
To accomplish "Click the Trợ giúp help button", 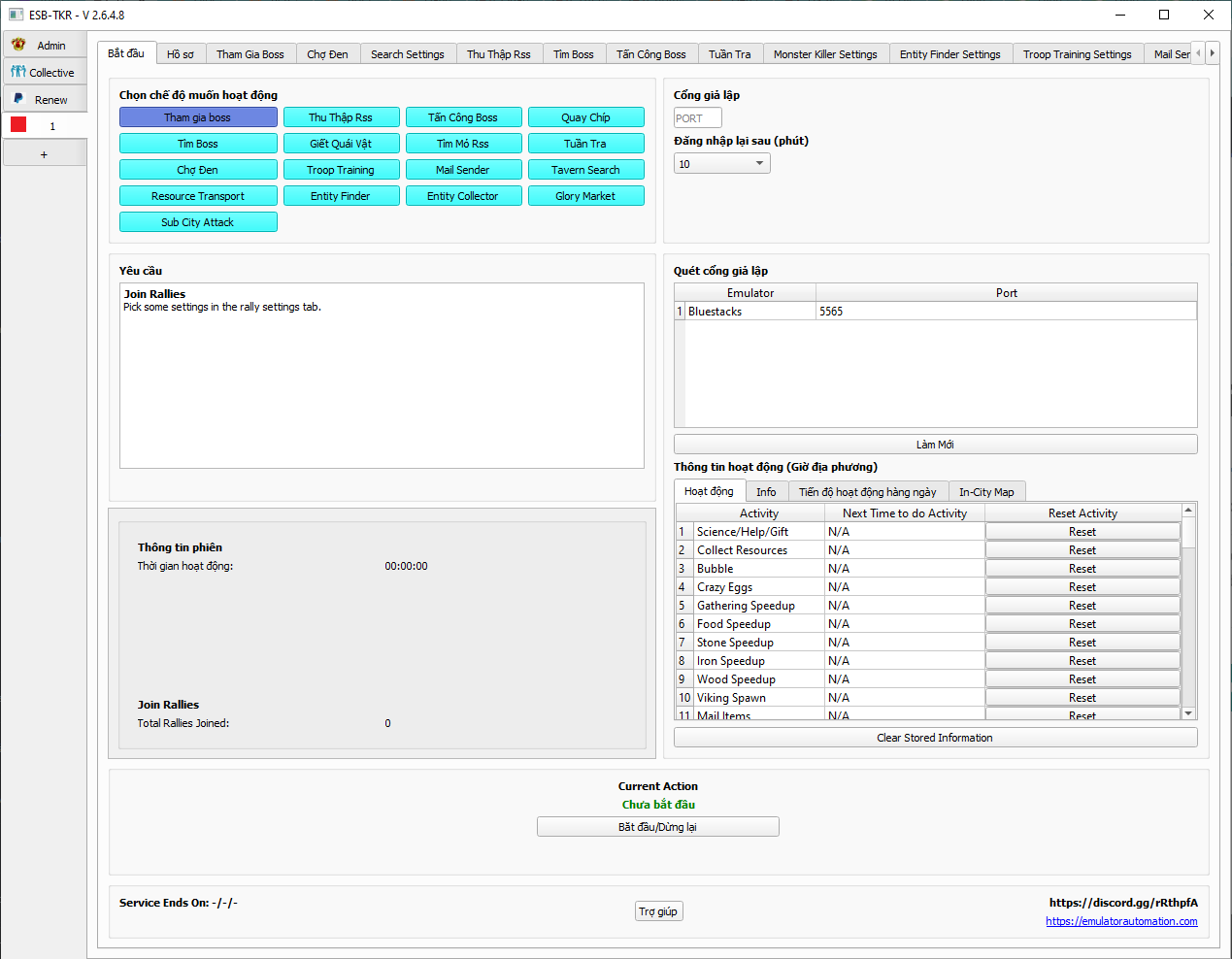I will point(659,911).
